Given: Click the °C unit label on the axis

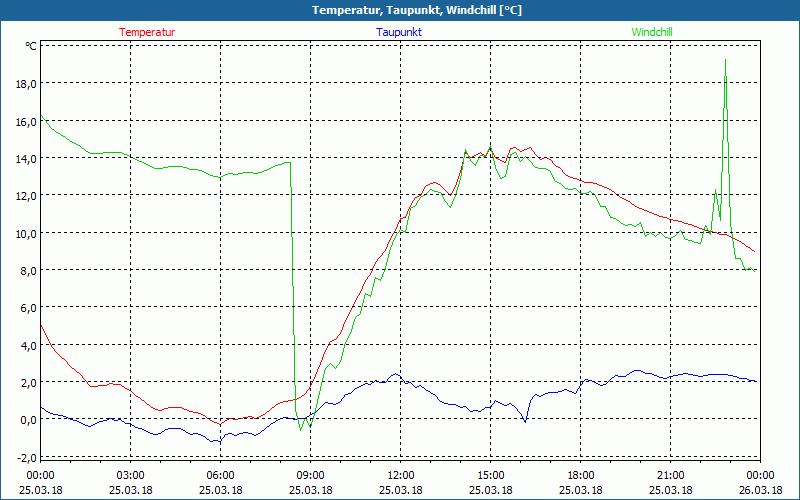Looking at the screenshot, I should (x=31, y=46).
